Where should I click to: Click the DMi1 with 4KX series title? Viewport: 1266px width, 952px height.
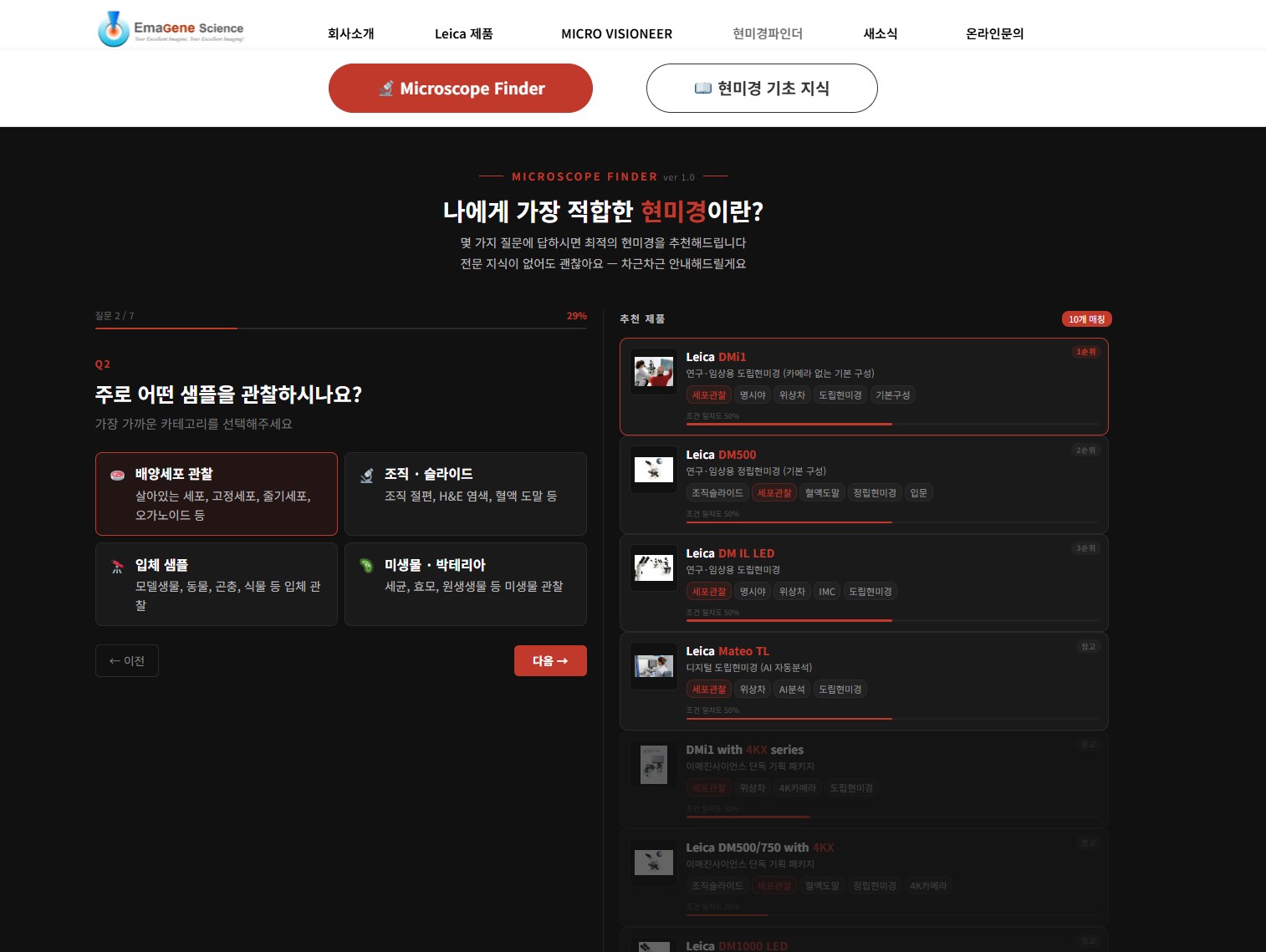click(x=745, y=750)
